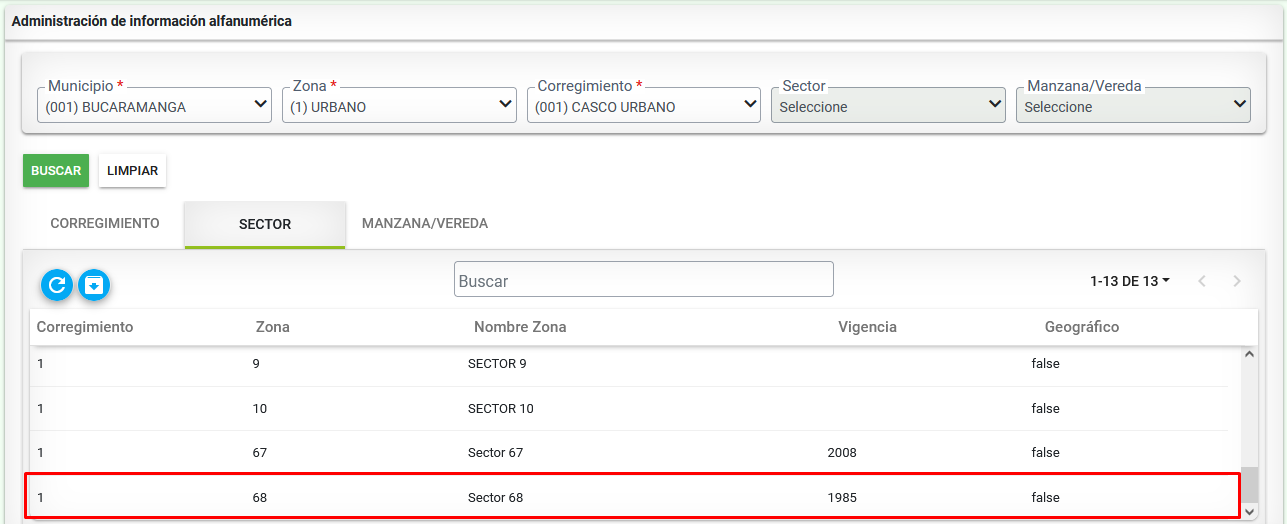Switch to the CORREGIMIENTO tab
Screen dimensions: 1287x524
click(105, 223)
